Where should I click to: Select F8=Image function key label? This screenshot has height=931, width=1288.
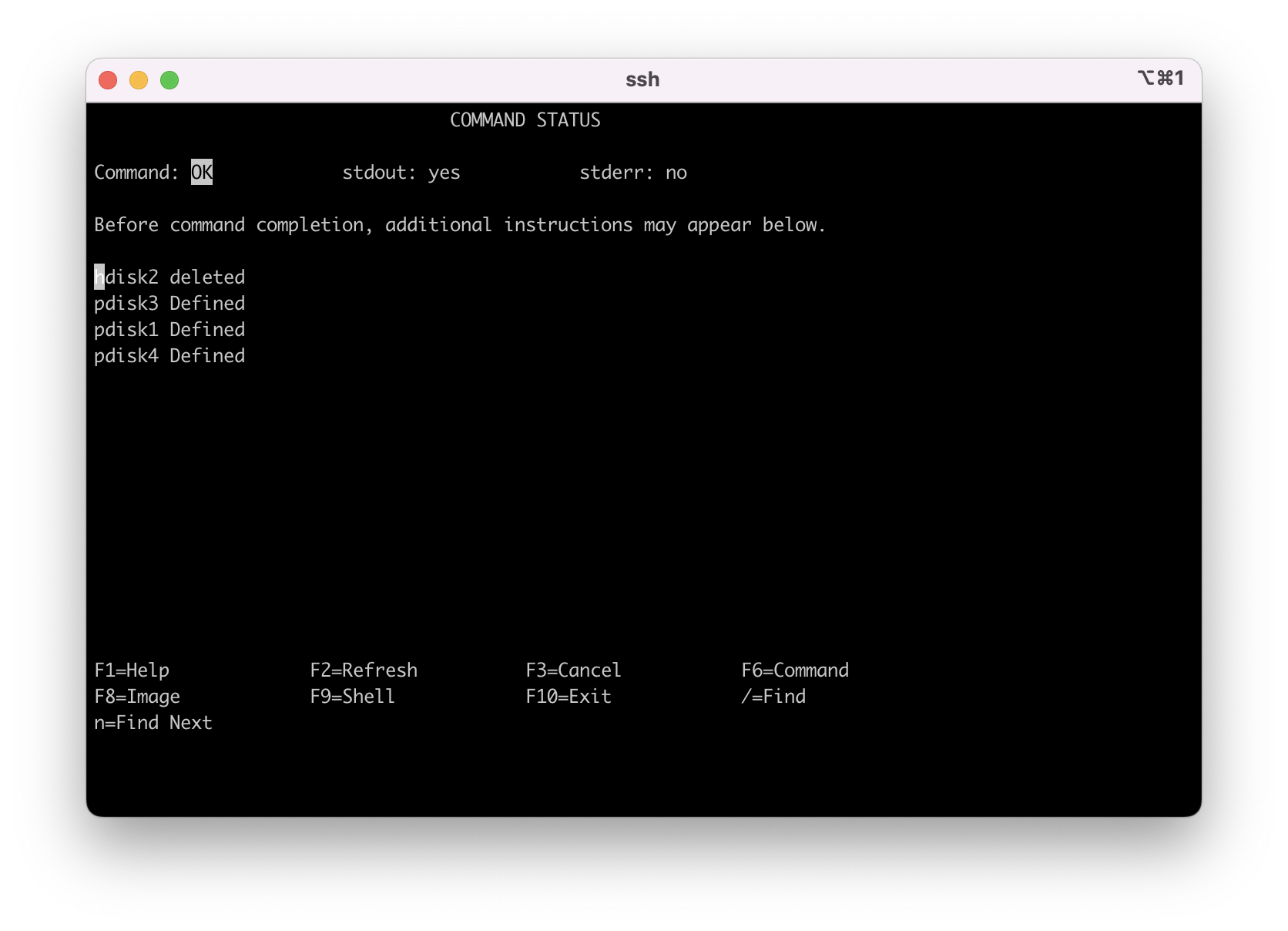tap(137, 697)
